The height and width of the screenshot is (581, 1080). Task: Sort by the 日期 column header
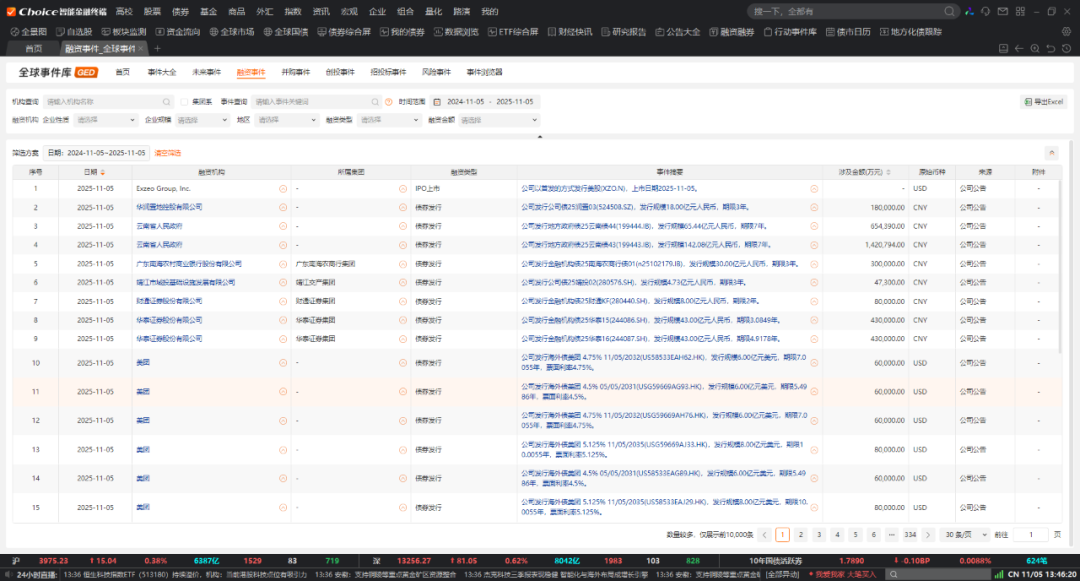pos(93,172)
